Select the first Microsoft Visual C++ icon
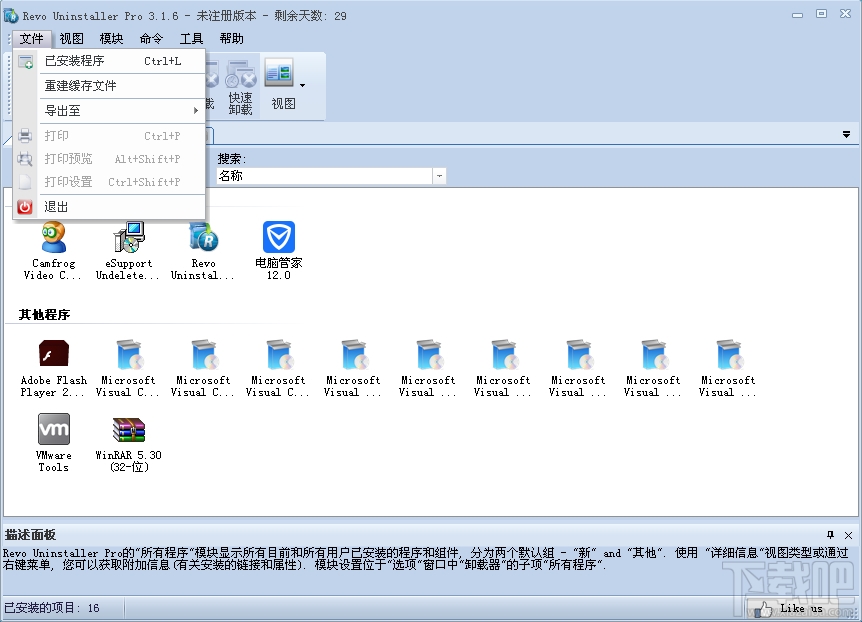862x622 pixels. coord(127,355)
